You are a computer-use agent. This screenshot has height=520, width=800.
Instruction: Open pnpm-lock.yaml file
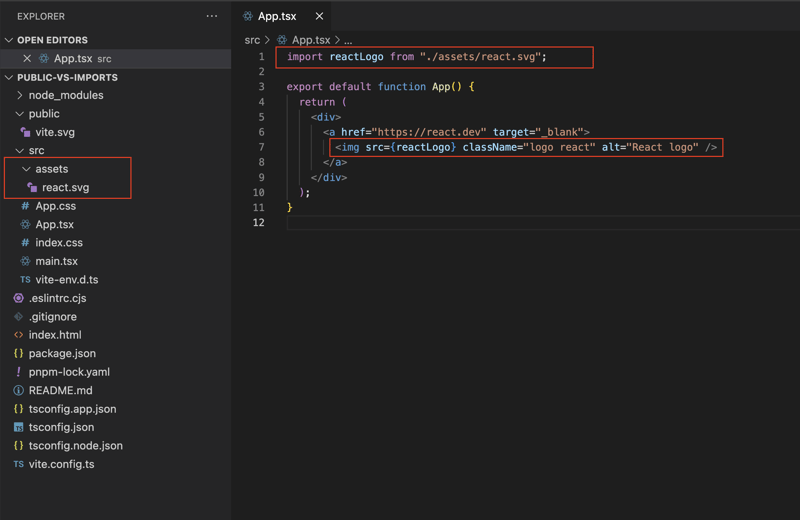(69, 372)
